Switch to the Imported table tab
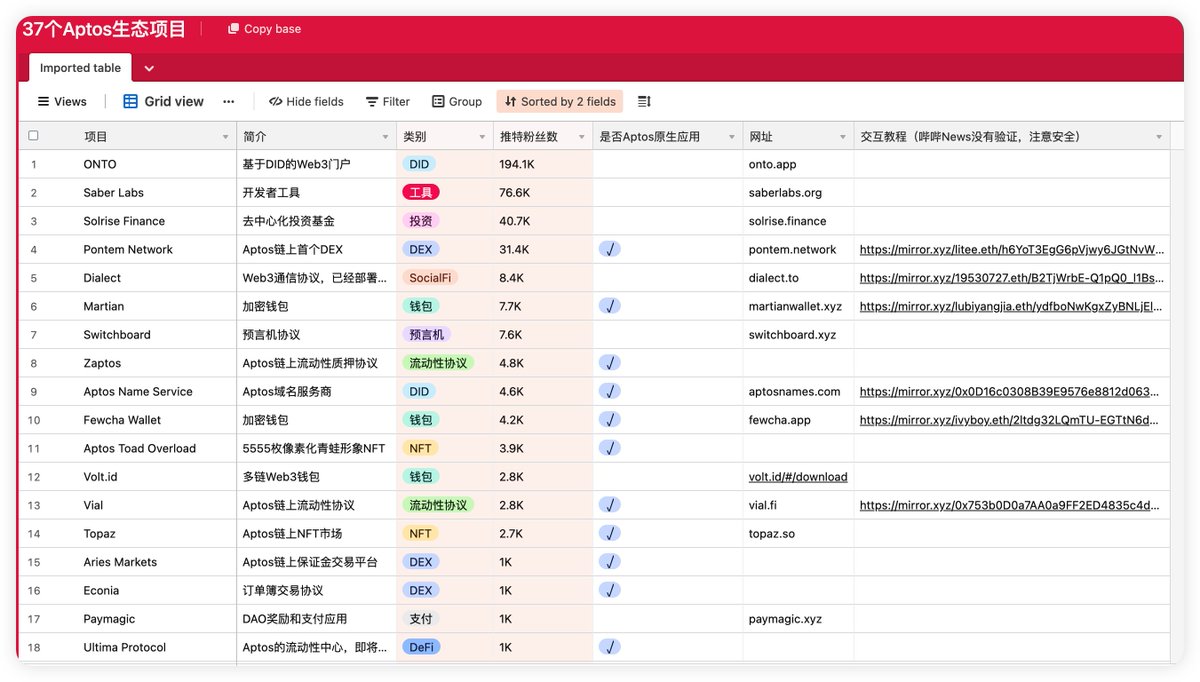Viewport: 1200px width, 682px height. pos(79,67)
